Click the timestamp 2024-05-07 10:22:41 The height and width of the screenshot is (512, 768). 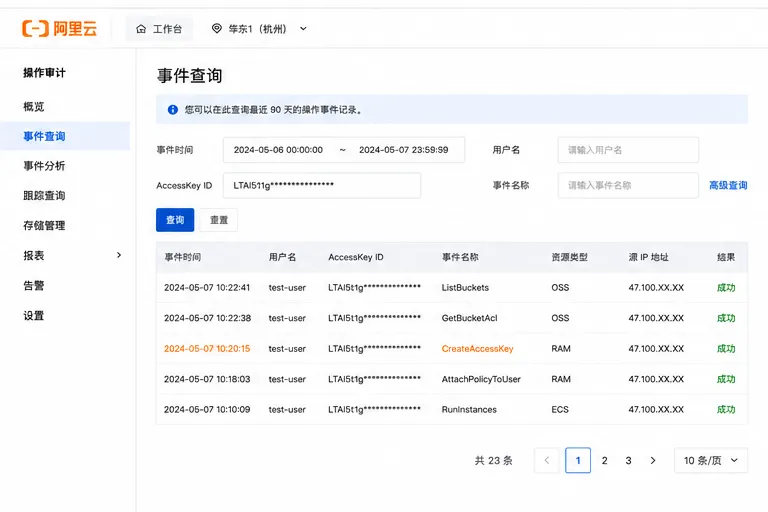207,288
